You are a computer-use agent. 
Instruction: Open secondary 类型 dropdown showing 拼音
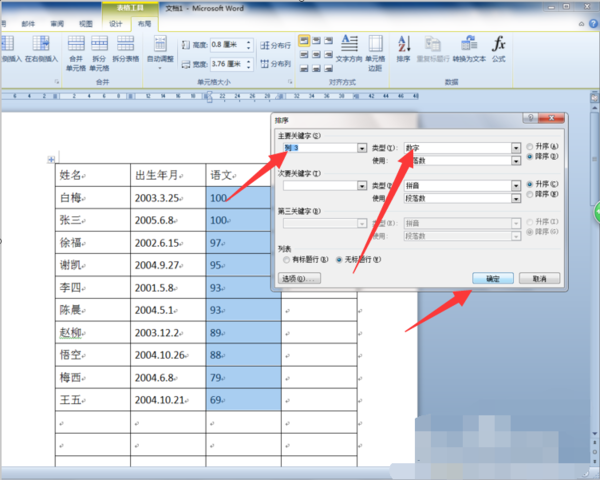click(x=516, y=186)
